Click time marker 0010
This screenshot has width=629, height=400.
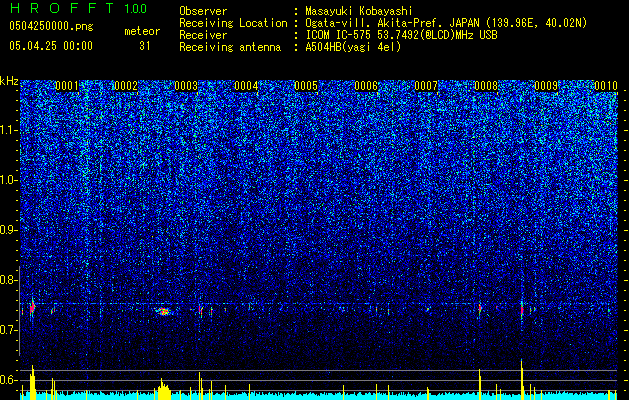pos(606,86)
